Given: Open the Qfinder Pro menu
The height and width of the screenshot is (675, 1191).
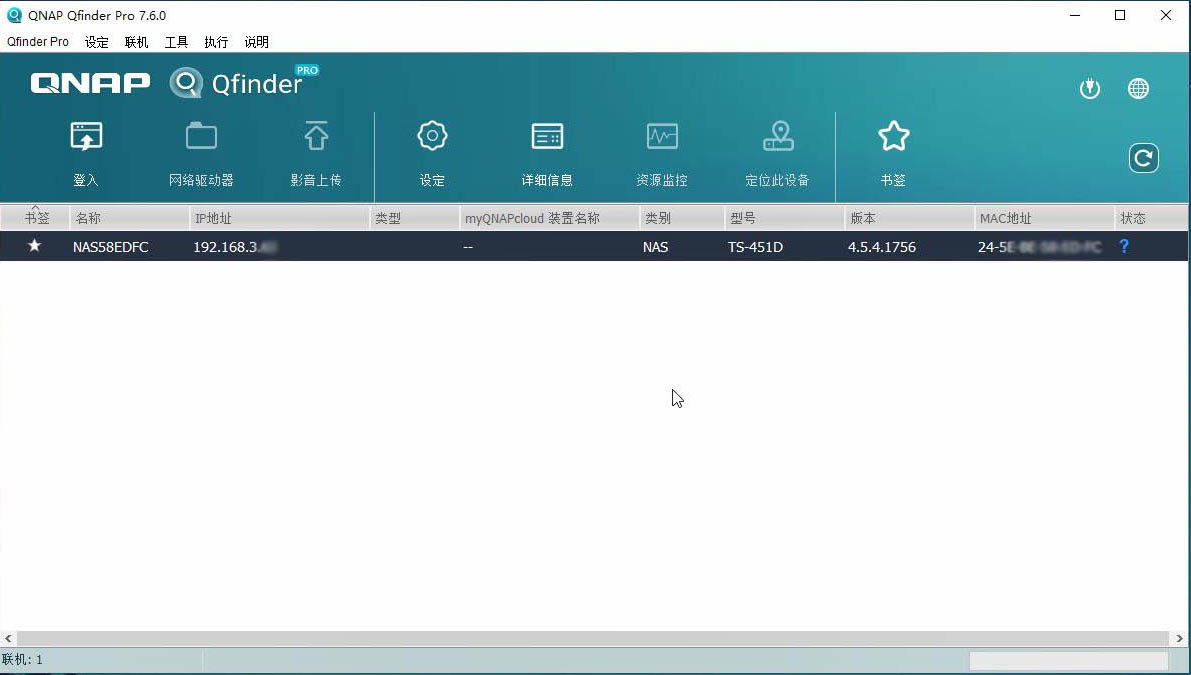Looking at the screenshot, I should click(x=38, y=42).
